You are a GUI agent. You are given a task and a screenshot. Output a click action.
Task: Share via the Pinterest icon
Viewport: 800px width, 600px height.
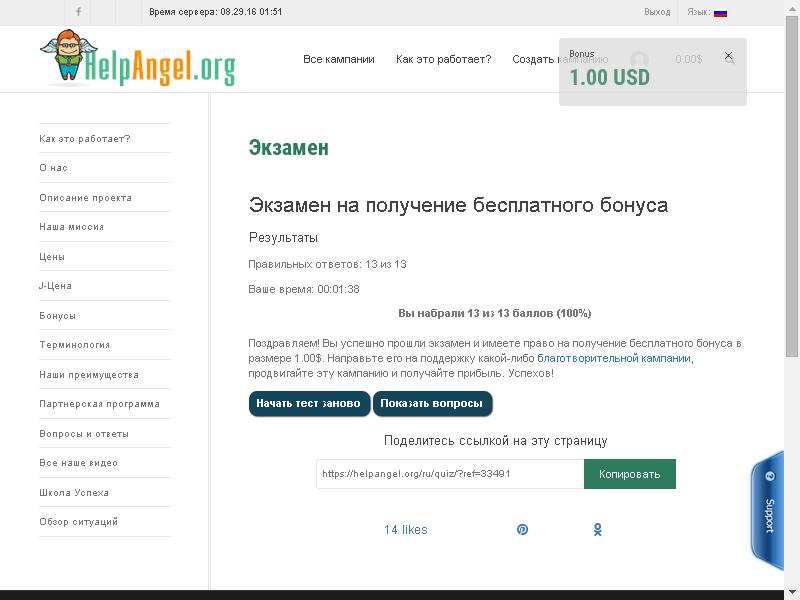click(x=522, y=530)
